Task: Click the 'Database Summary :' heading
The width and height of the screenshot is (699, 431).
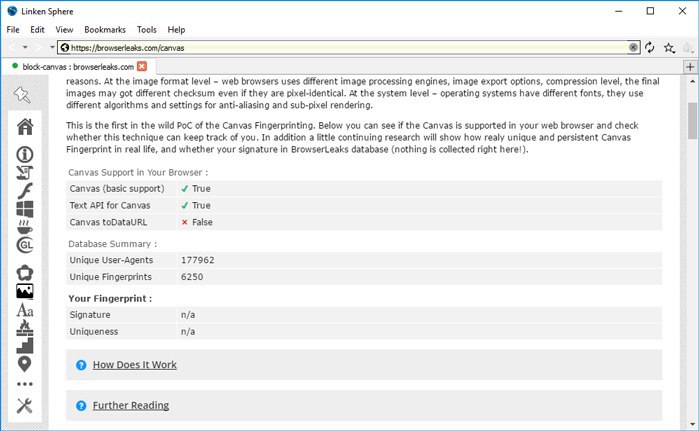Action: click(112, 244)
